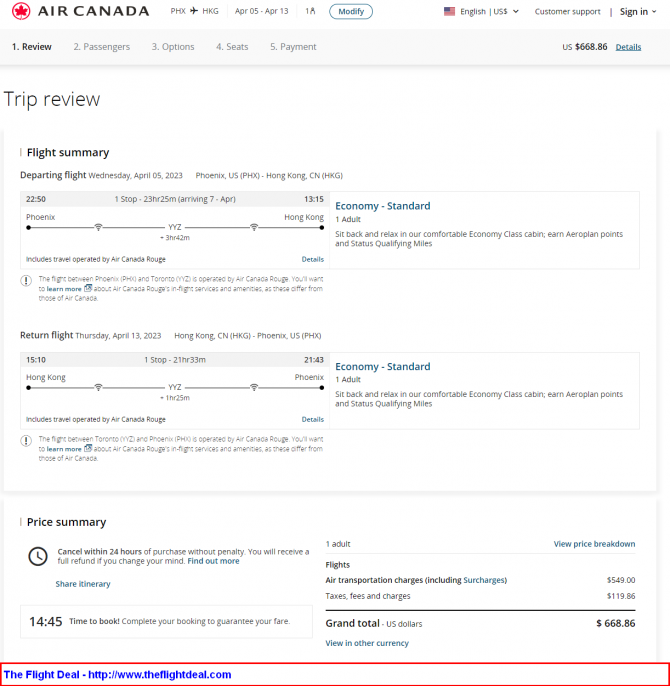Go to step 3. Options
Screen dimensions: 670x686
coord(173,47)
